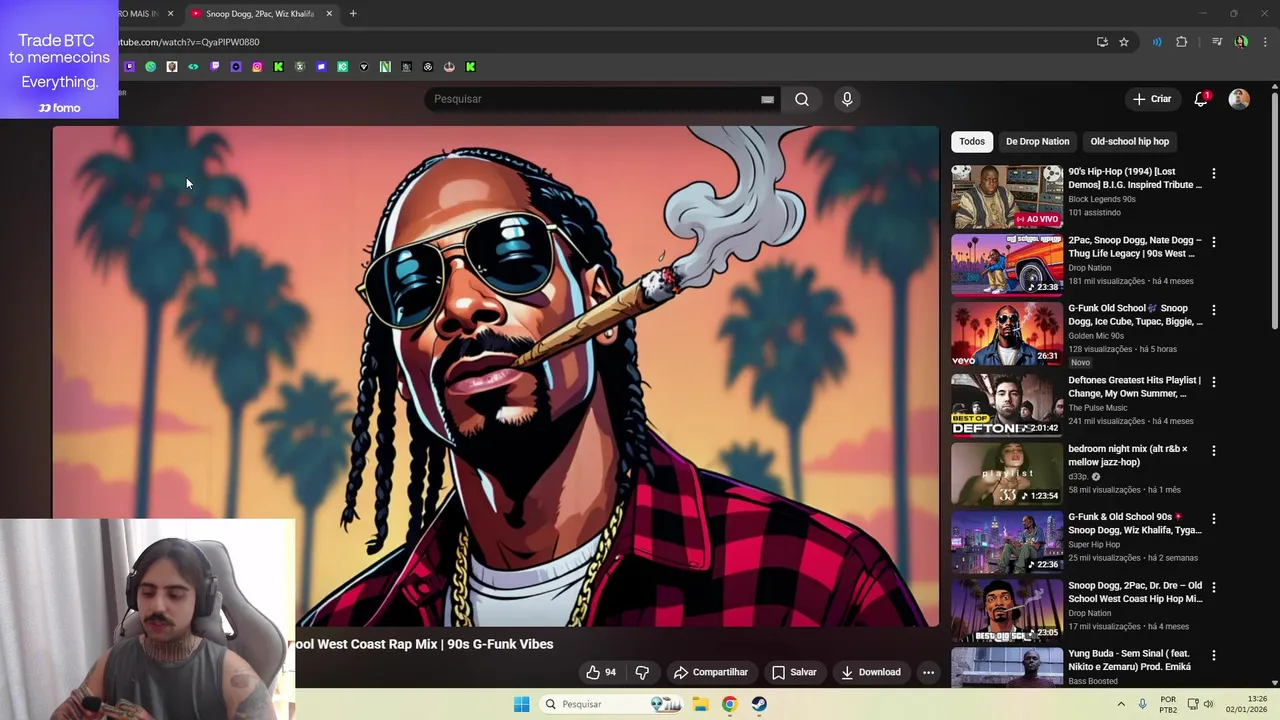1280x720 pixels.
Task: Click the 'The Pulse Music' channel name
Action: point(1097,408)
